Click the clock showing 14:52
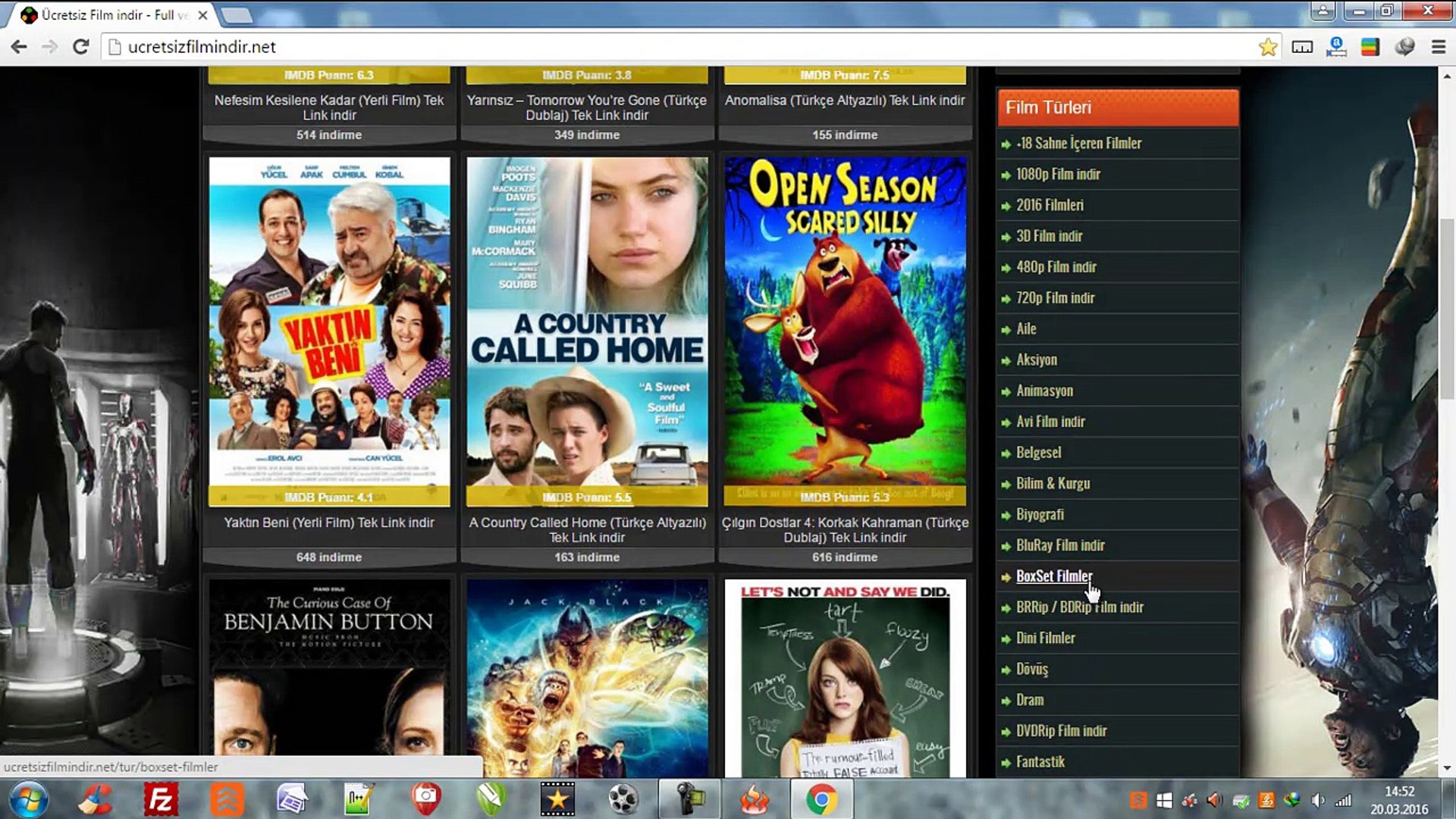 [1399, 792]
